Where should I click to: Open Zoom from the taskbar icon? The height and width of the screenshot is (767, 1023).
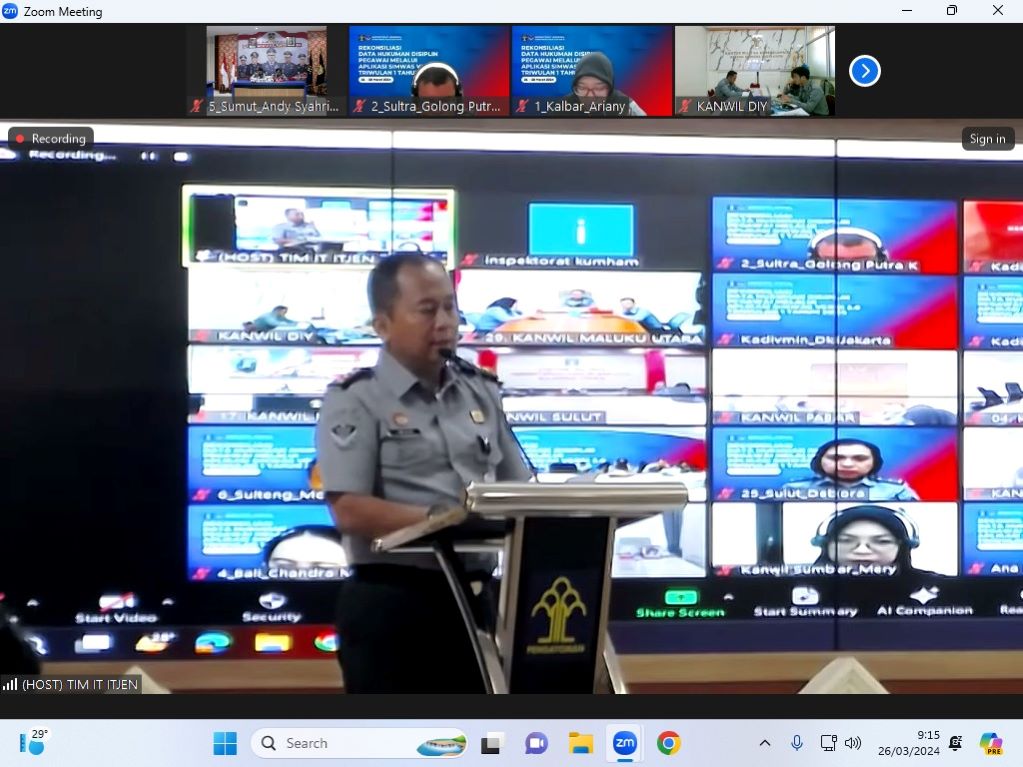(x=625, y=743)
